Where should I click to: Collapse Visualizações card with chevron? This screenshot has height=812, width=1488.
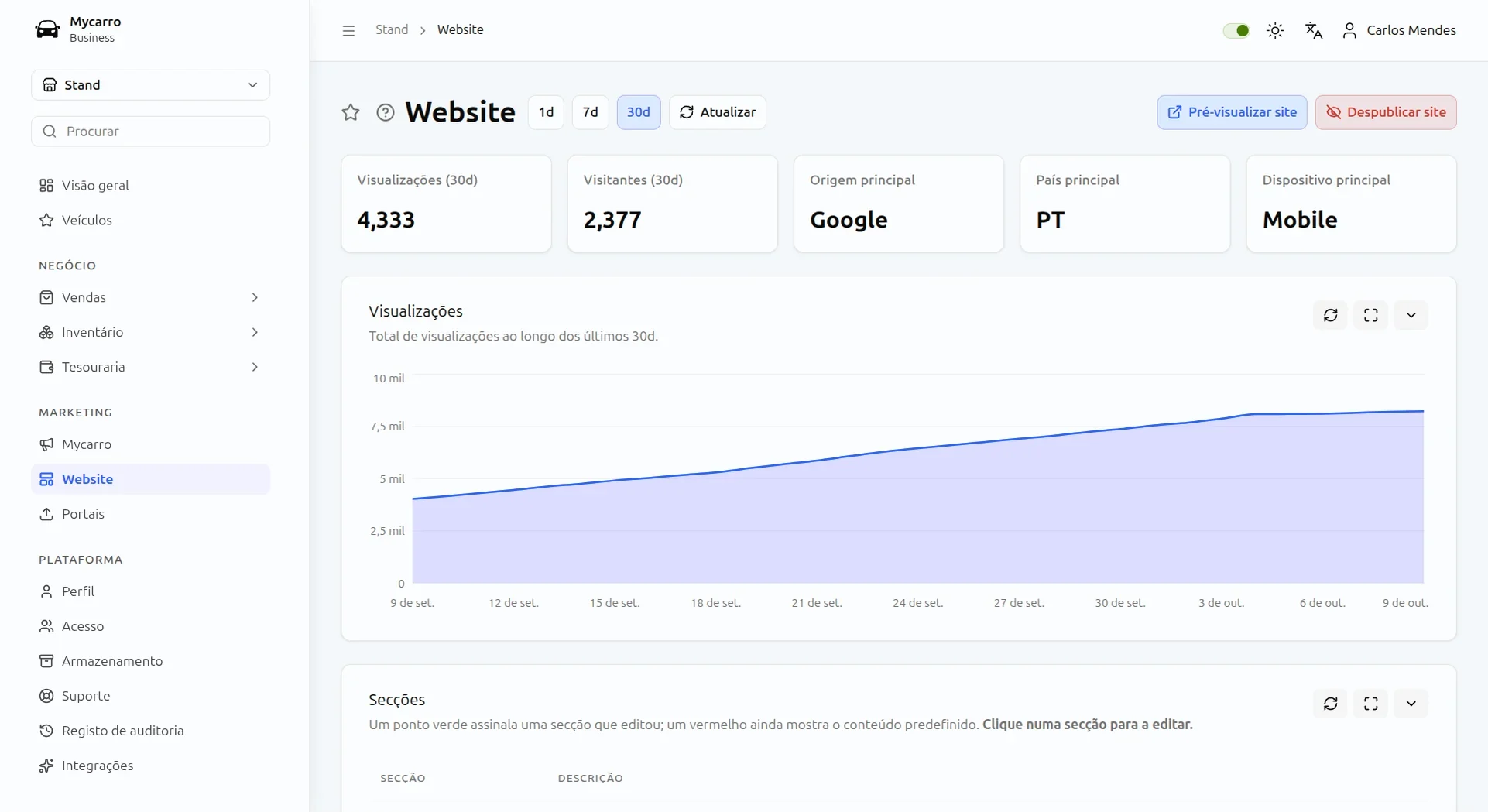[x=1411, y=315]
